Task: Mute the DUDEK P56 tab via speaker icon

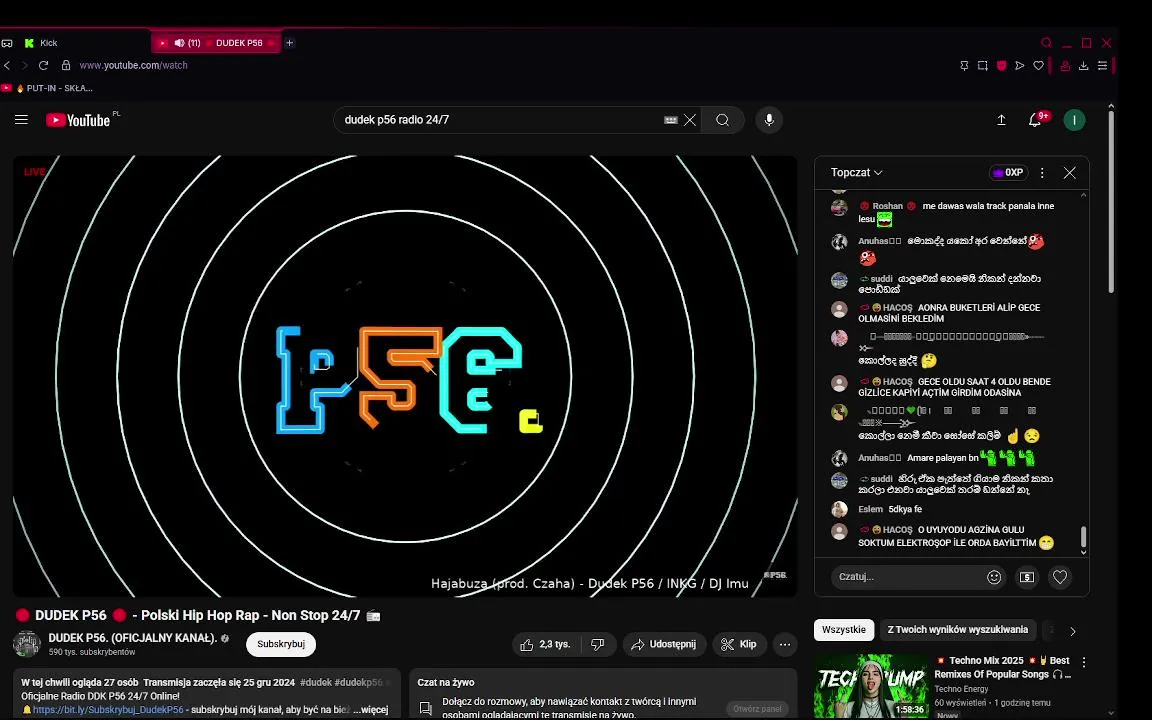Action: 179,43
